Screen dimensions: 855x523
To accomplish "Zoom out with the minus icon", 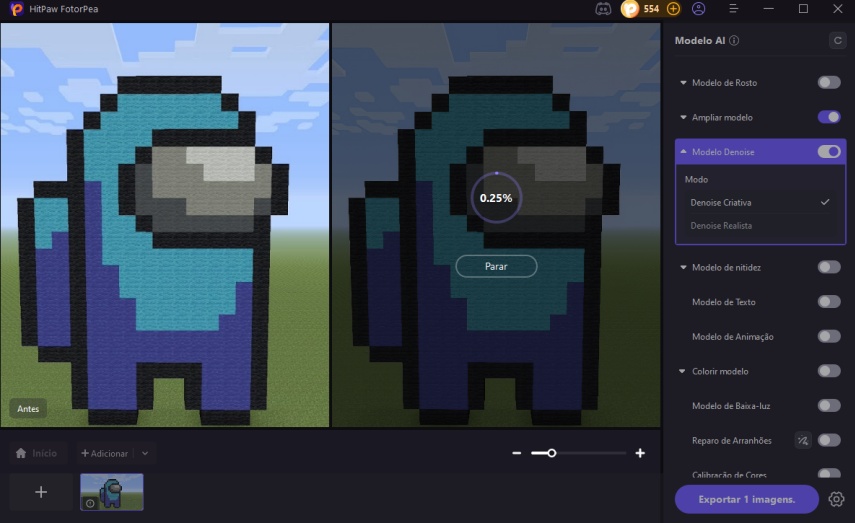I will (516, 453).
